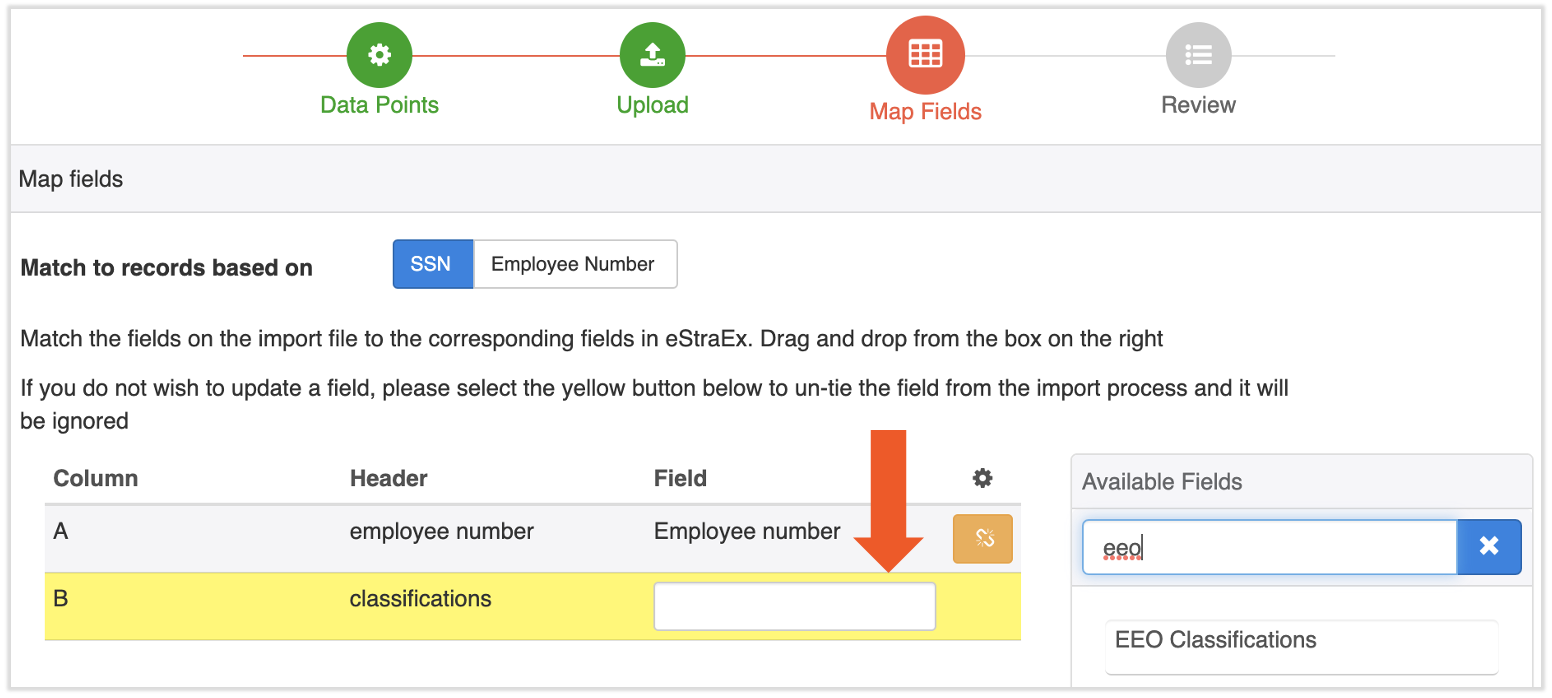Click the Data Points gear step icon

click(379, 55)
